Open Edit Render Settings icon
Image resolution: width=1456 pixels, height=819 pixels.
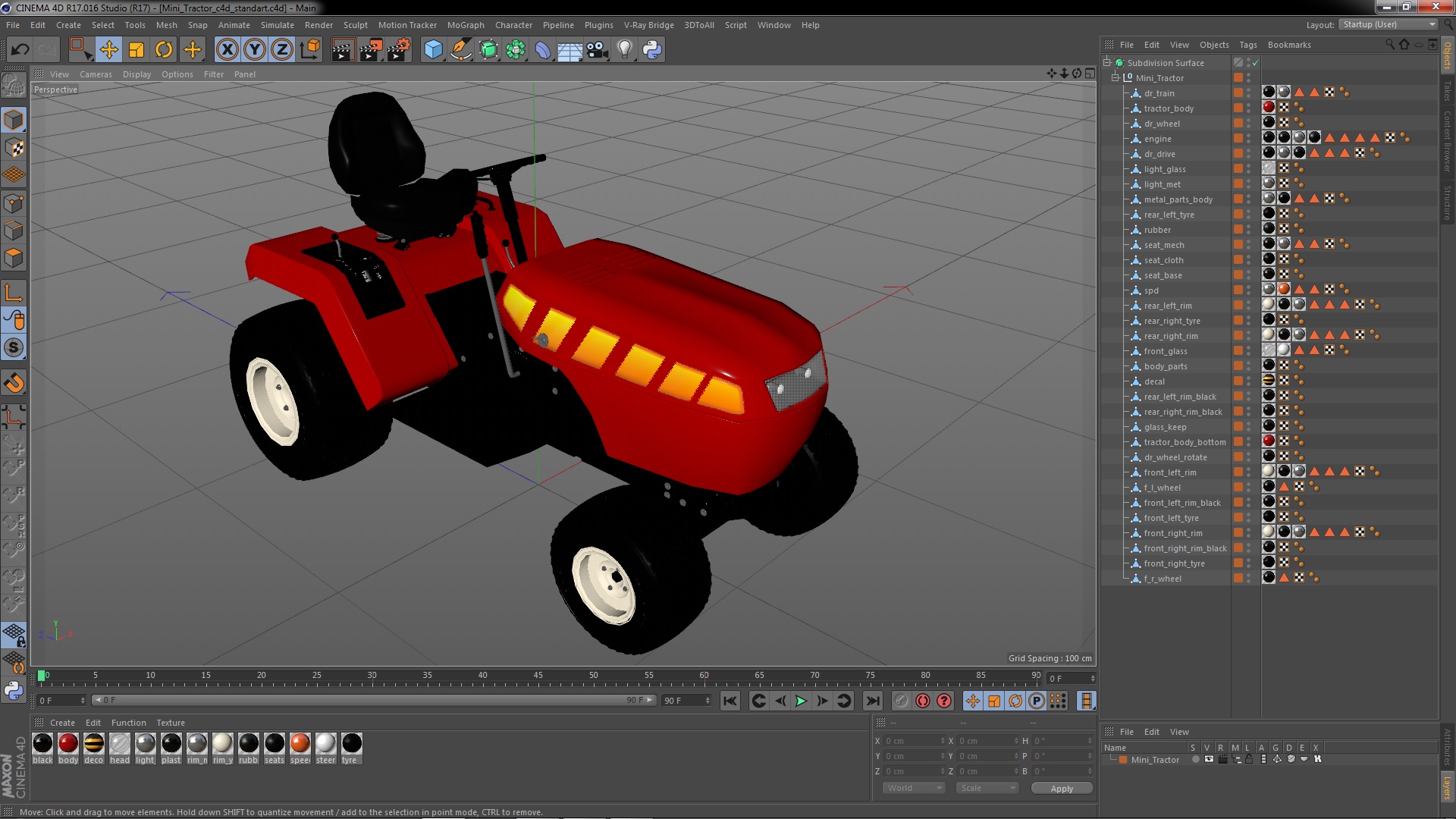click(x=399, y=50)
